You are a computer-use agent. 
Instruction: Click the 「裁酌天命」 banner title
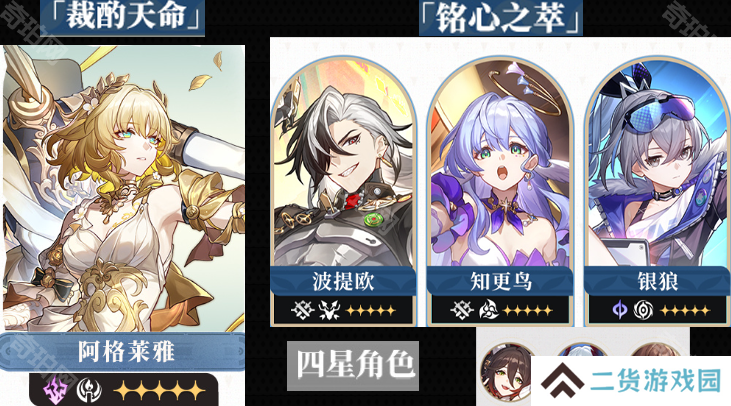tap(123, 17)
